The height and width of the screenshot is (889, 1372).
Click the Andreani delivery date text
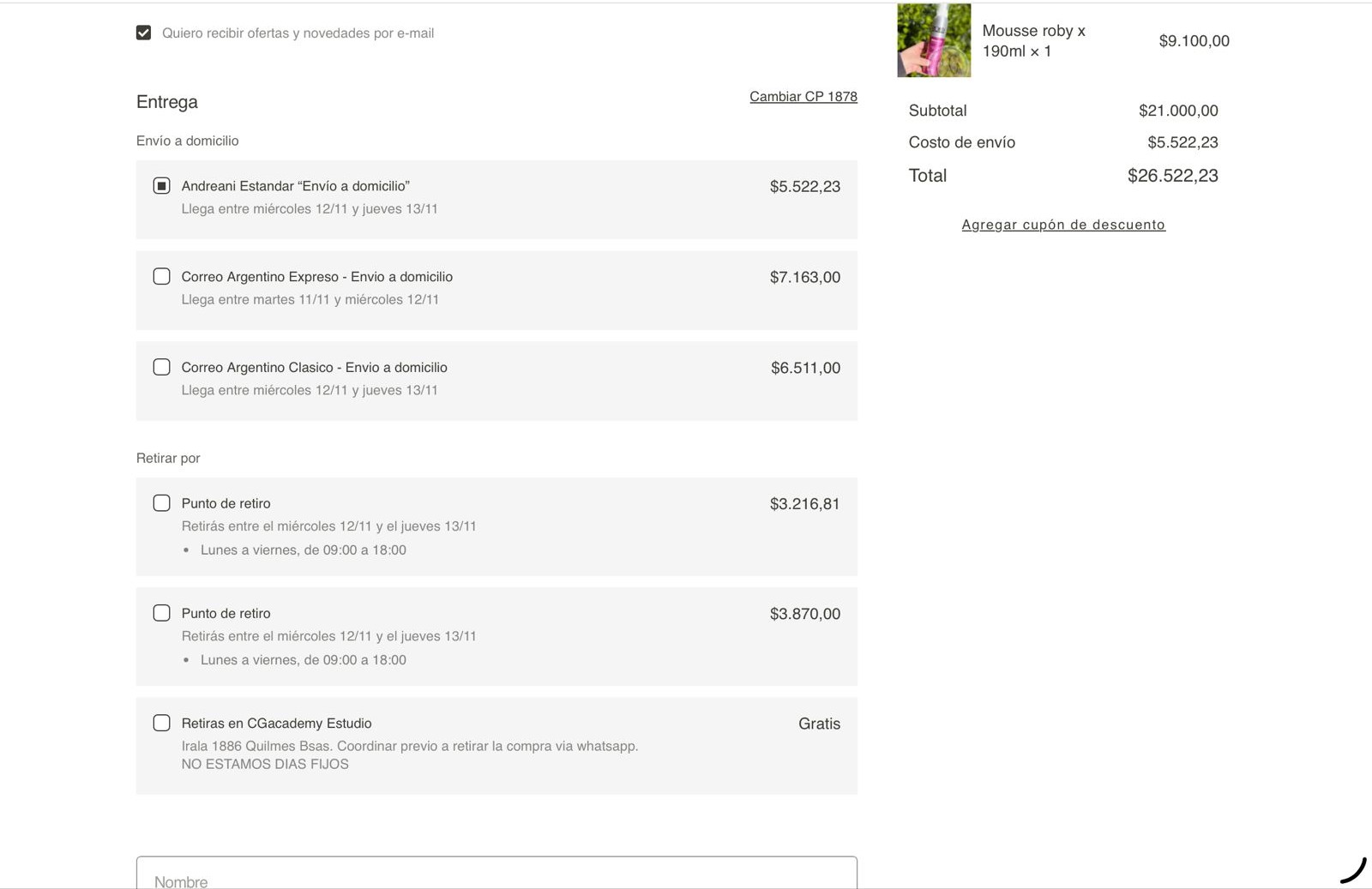click(x=310, y=209)
